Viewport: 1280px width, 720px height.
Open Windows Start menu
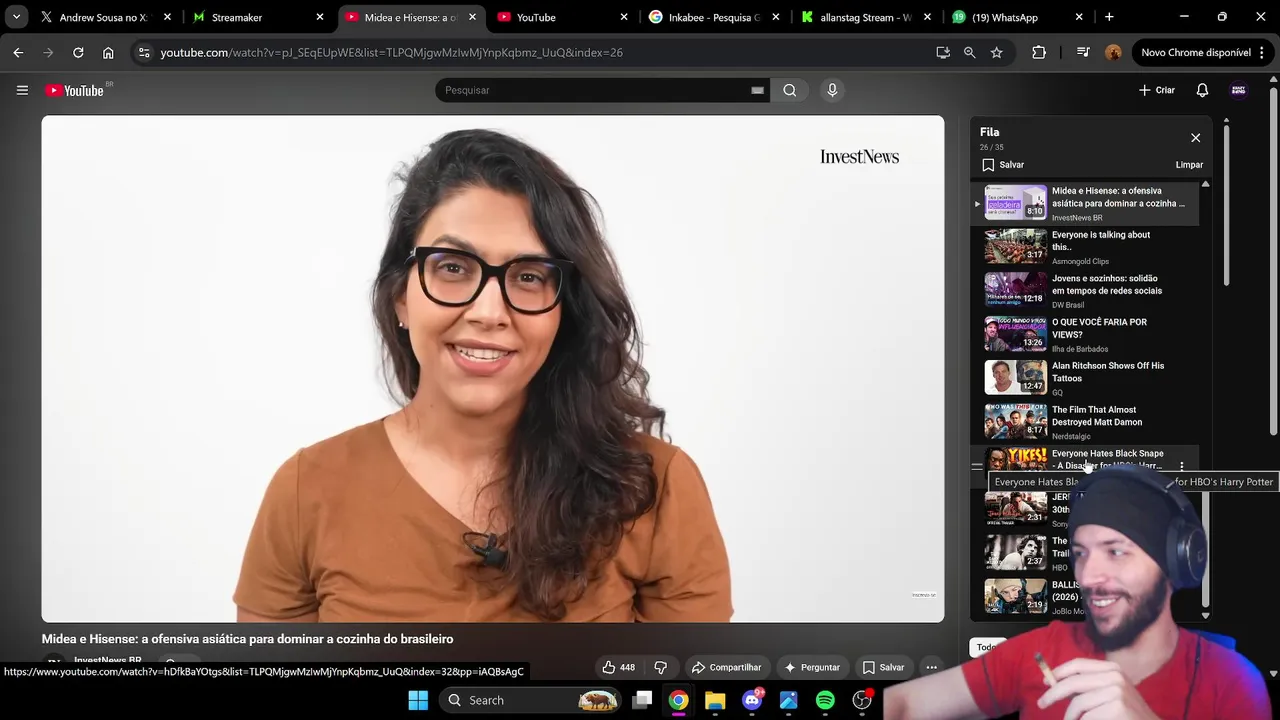(418, 700)
